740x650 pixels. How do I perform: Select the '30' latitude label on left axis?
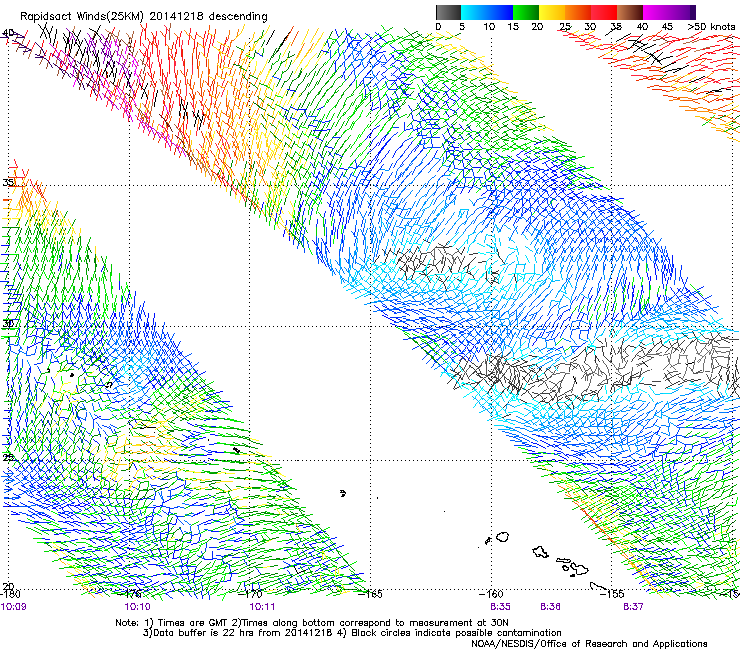8,324
